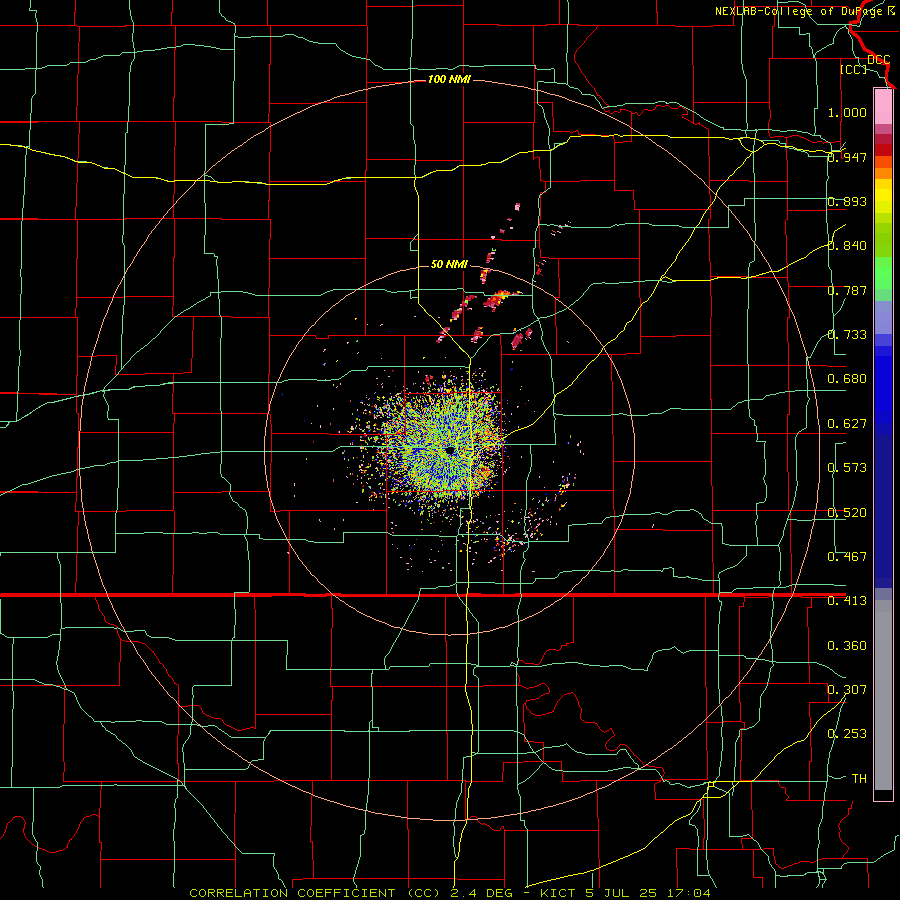Screen dimensions: 900x900
Task: Click the 0.413 legend value
Action: click(x=847, y=601)
